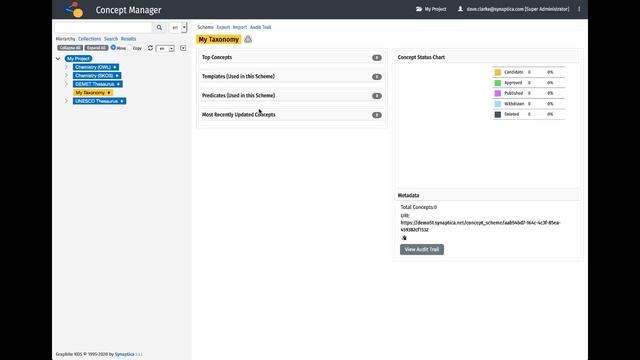The width and height of the screenshot is (640, 360).
Task: Click the refresh hierarchy icon
Action: (150, 48)
